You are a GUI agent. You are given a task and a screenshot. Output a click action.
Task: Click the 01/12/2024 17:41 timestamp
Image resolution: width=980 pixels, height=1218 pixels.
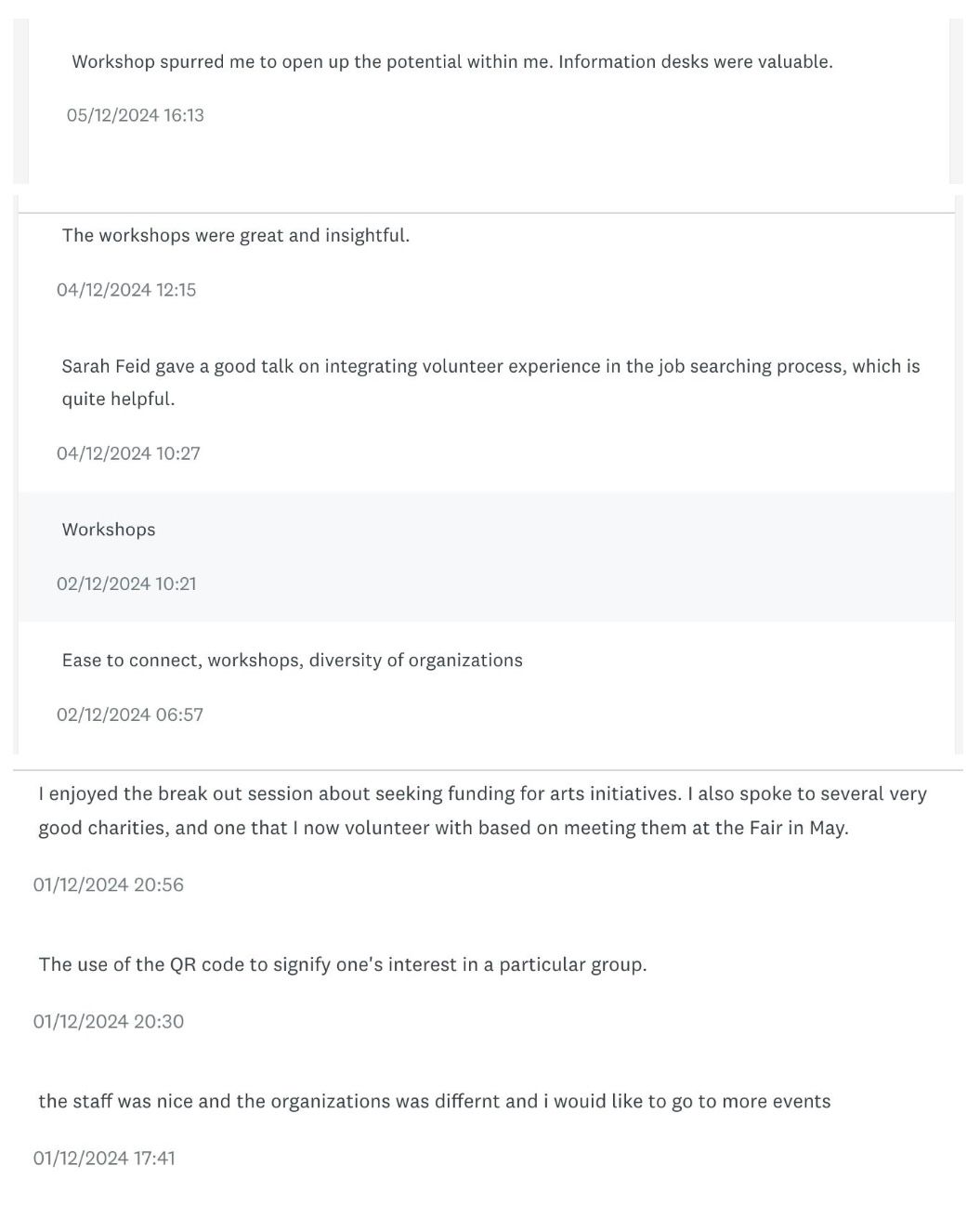click(104, 1158)
